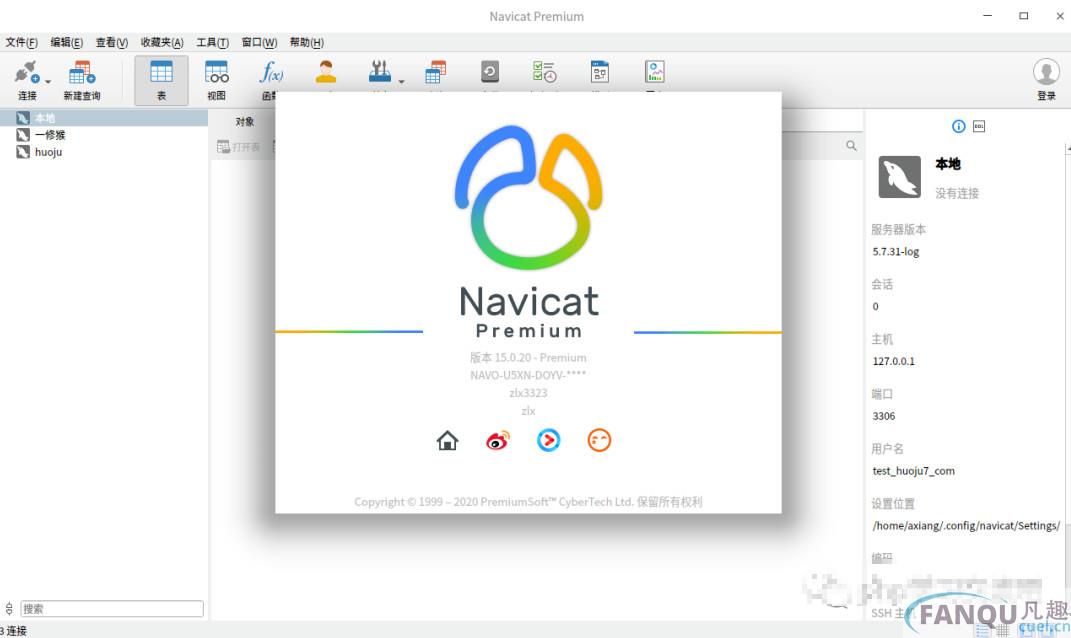Screen dimensions: 1071x638
Task: Click the f(x) function toolbar icon
Action: coord(271,73)
